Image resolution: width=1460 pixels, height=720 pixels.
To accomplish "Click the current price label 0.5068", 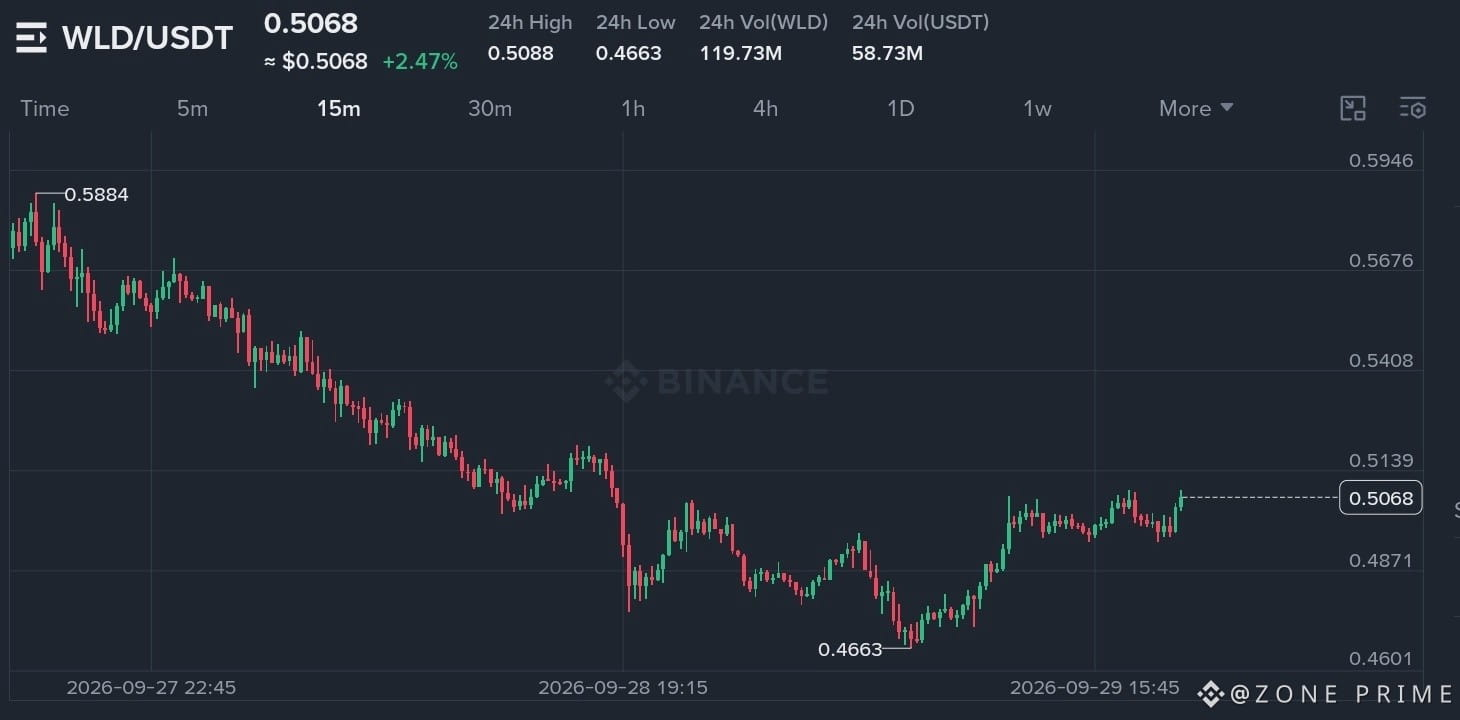I will (x=1380, y=497).
